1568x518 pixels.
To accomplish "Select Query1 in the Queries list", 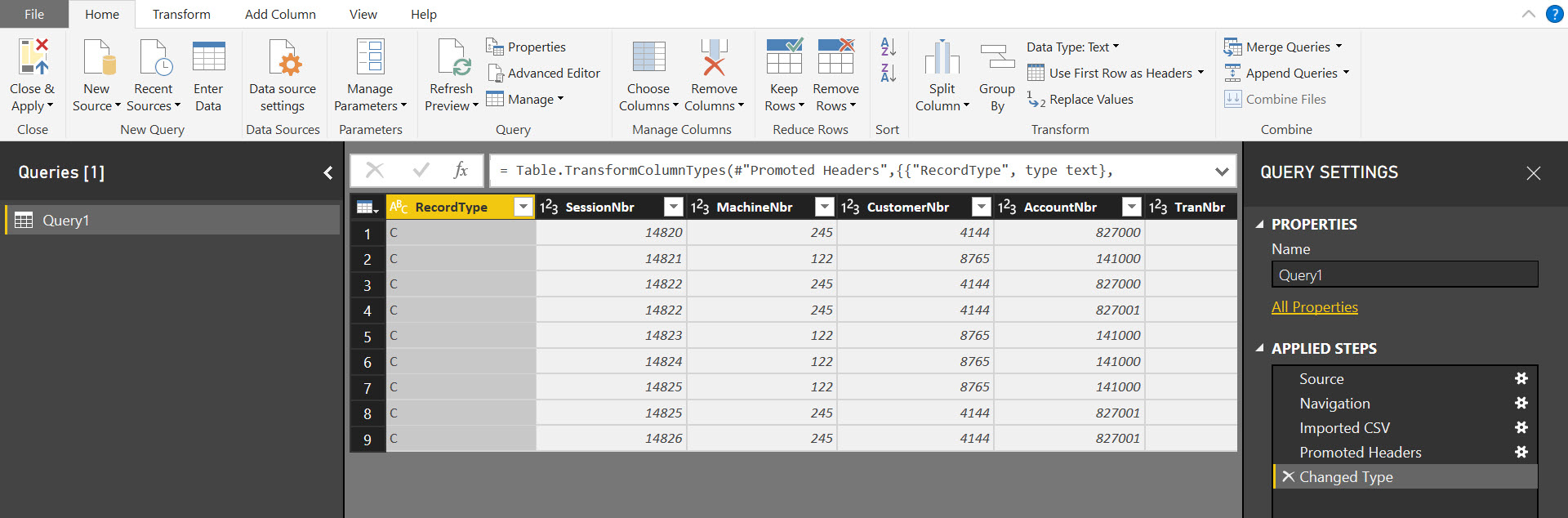I will (172, 220).
